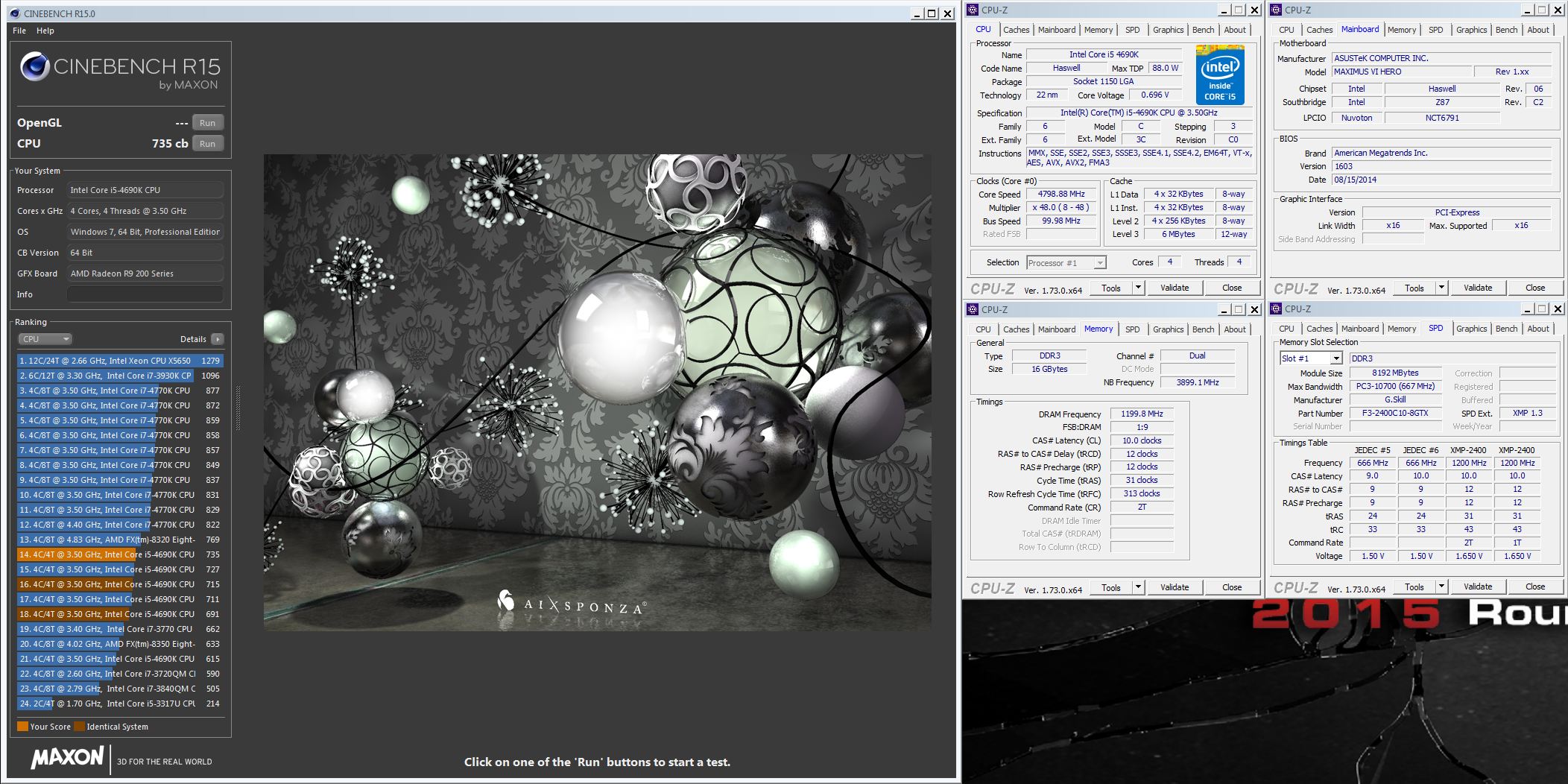Click Core Speed value 4798.88 MHz
The height and width of the screenshot is (784, 1568).
click(1061, 194)
